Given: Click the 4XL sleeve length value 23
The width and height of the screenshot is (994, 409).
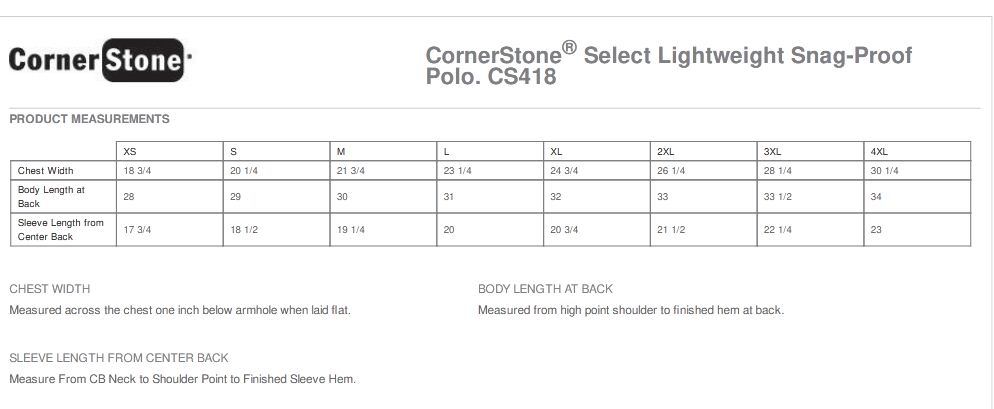Looking at the screenshot, I should pos(876,230).
